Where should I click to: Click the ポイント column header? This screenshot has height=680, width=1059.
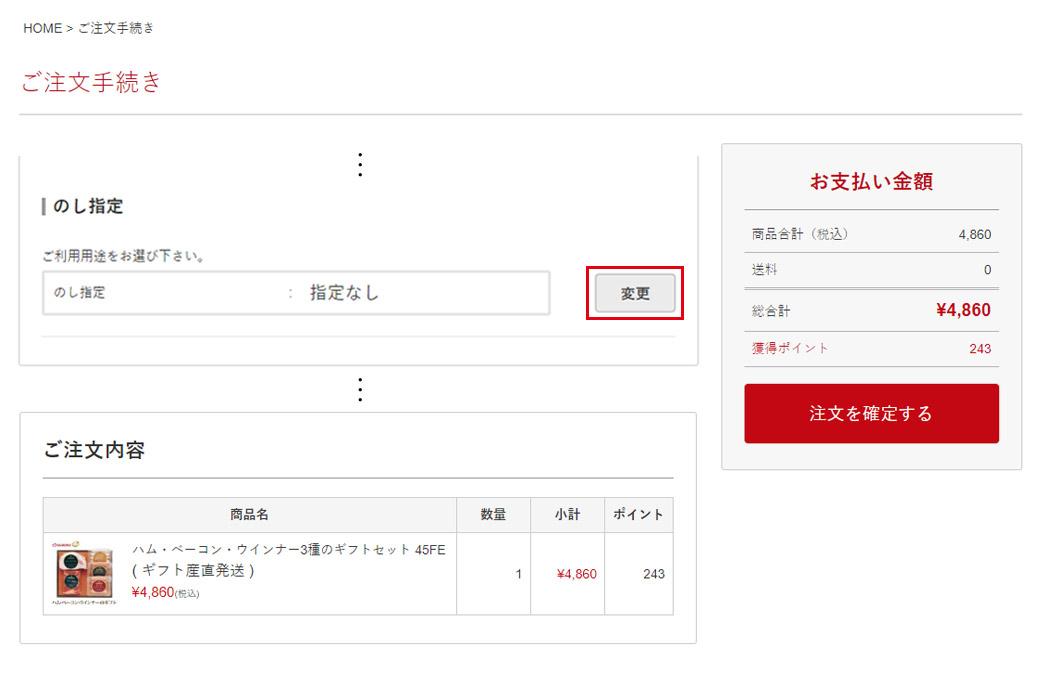point(638,514)
